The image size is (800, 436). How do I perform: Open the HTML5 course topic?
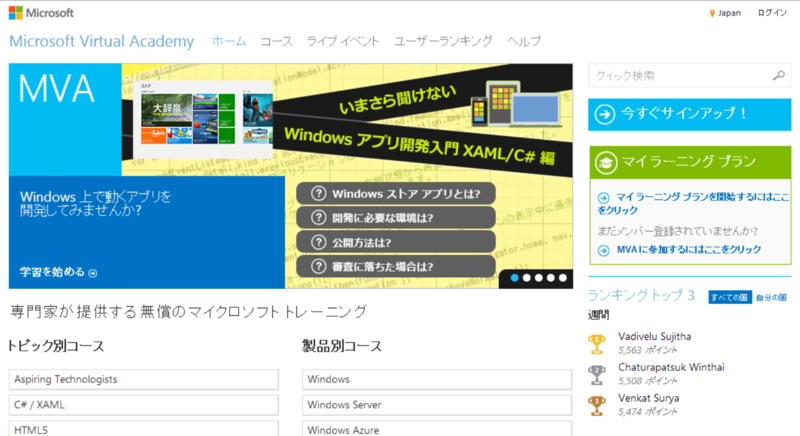pos(144,429)
